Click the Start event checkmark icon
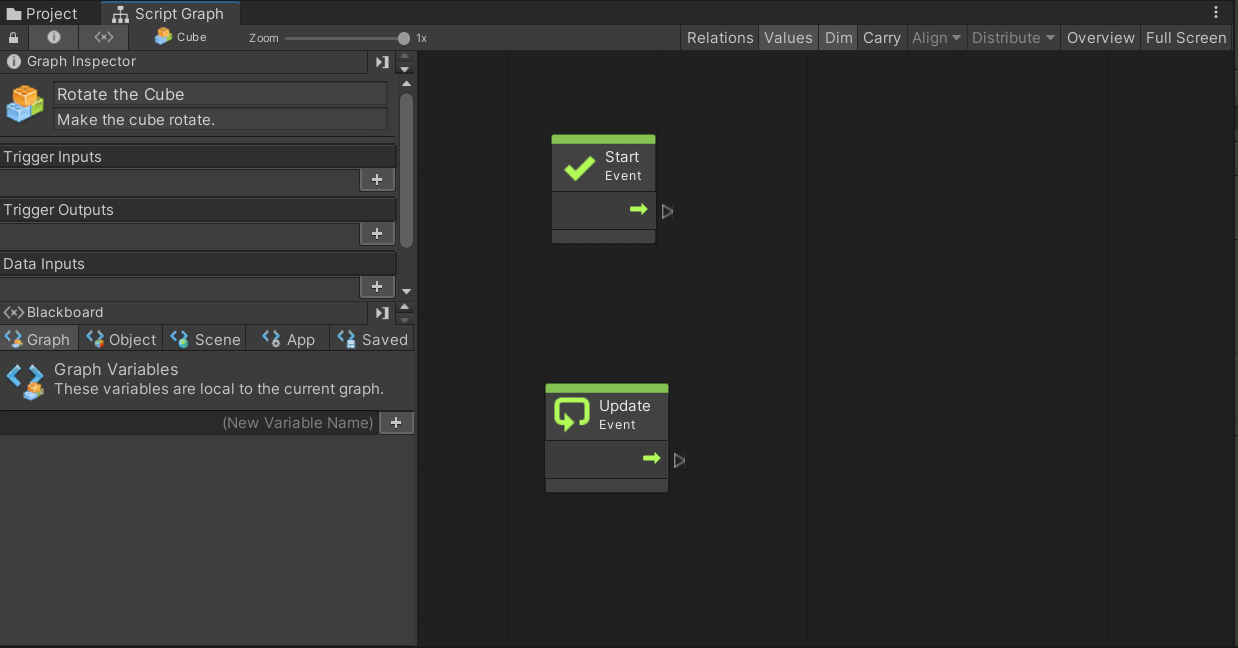 (x=580, y=167)
